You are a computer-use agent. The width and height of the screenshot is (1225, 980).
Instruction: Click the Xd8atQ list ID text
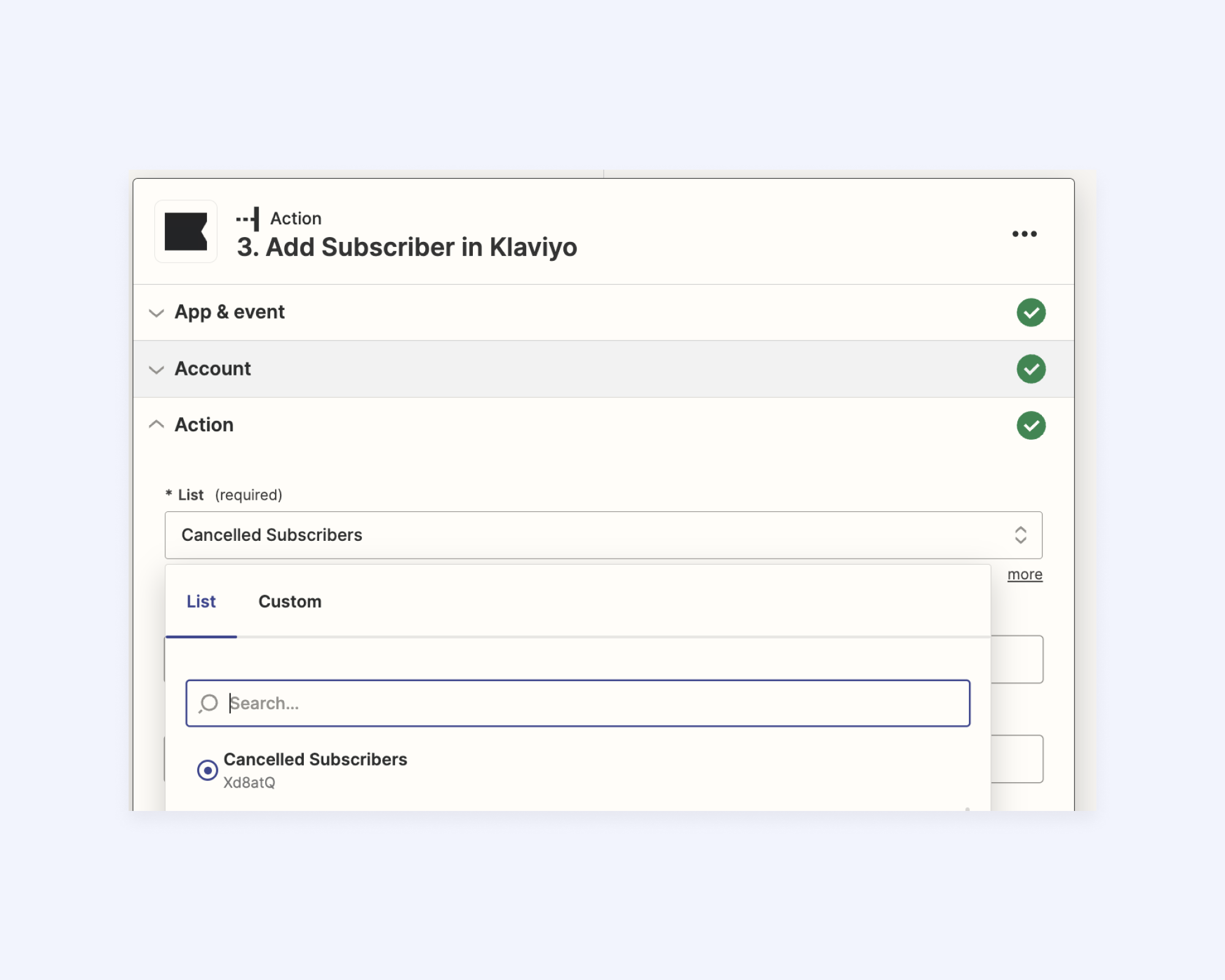point(249,783)
